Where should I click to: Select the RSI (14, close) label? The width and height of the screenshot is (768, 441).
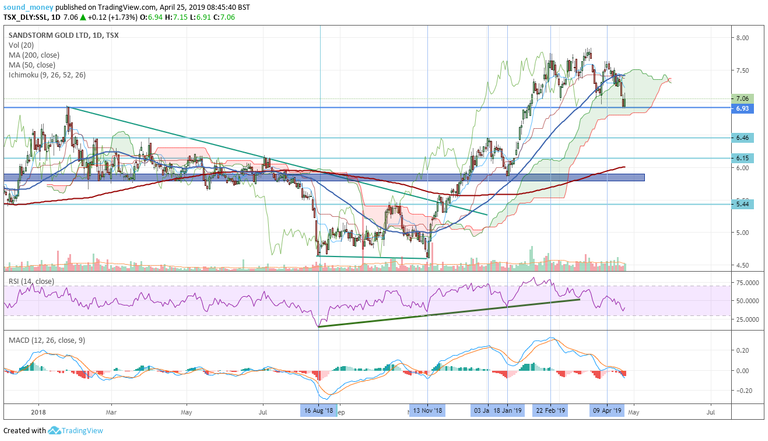(31, 281)
